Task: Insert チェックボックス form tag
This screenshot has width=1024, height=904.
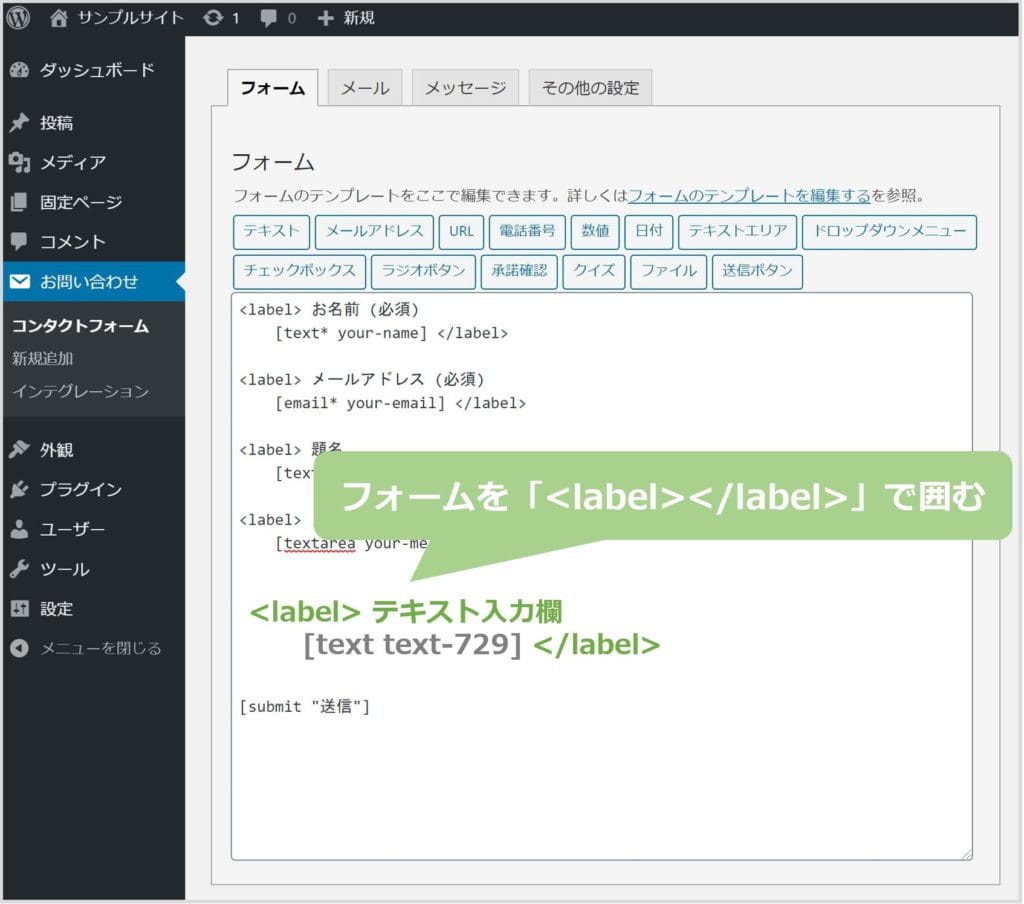Action: 299,271
